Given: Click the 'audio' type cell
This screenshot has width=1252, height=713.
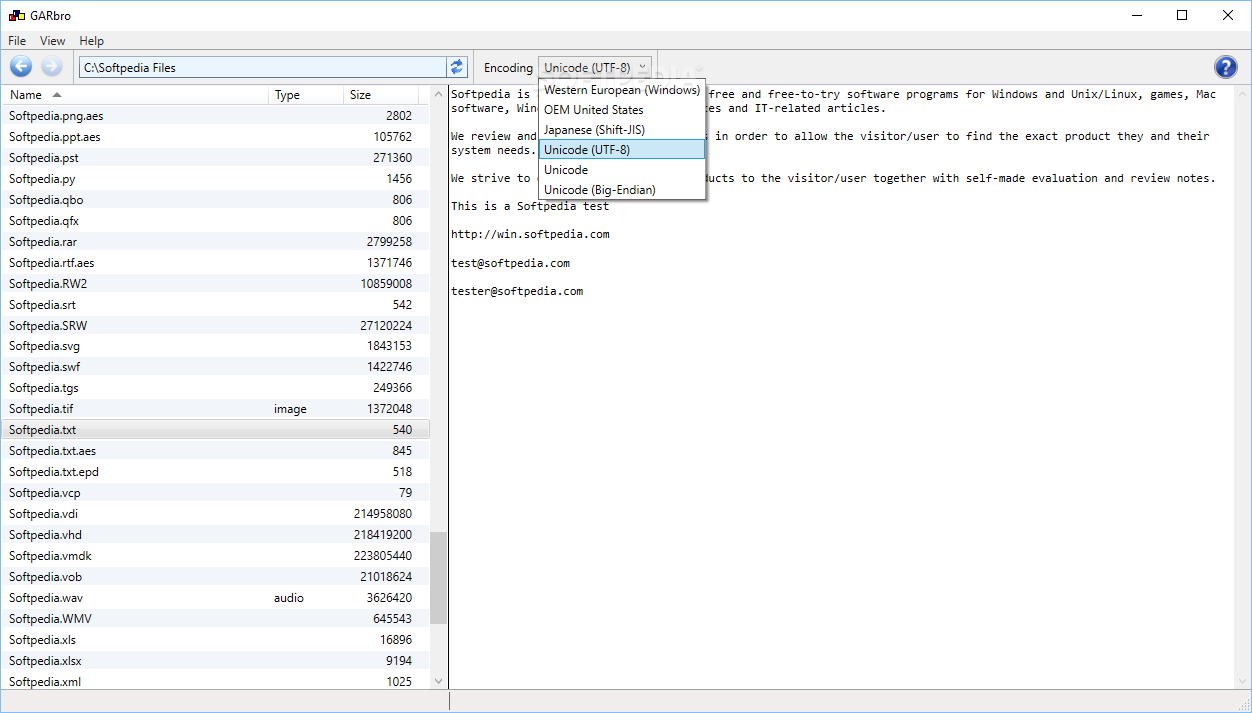Looking at the screenshot, I should (x=289, y=598).
